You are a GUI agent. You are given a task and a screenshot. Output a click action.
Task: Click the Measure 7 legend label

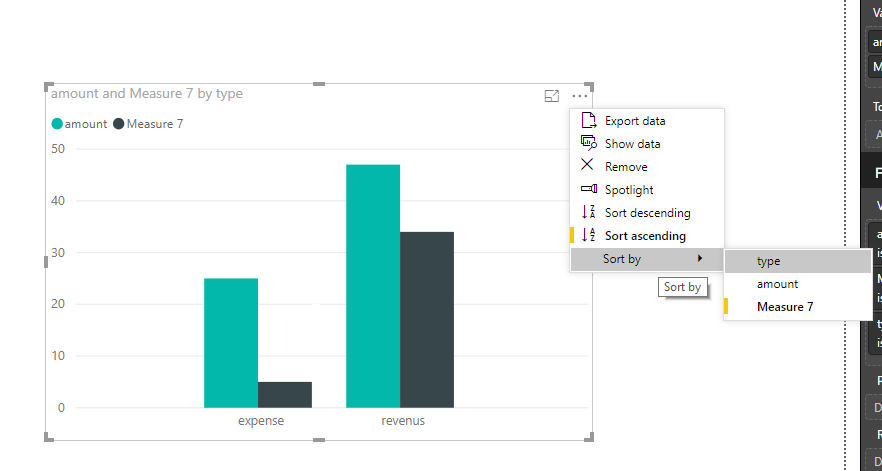tap(155, 124)
